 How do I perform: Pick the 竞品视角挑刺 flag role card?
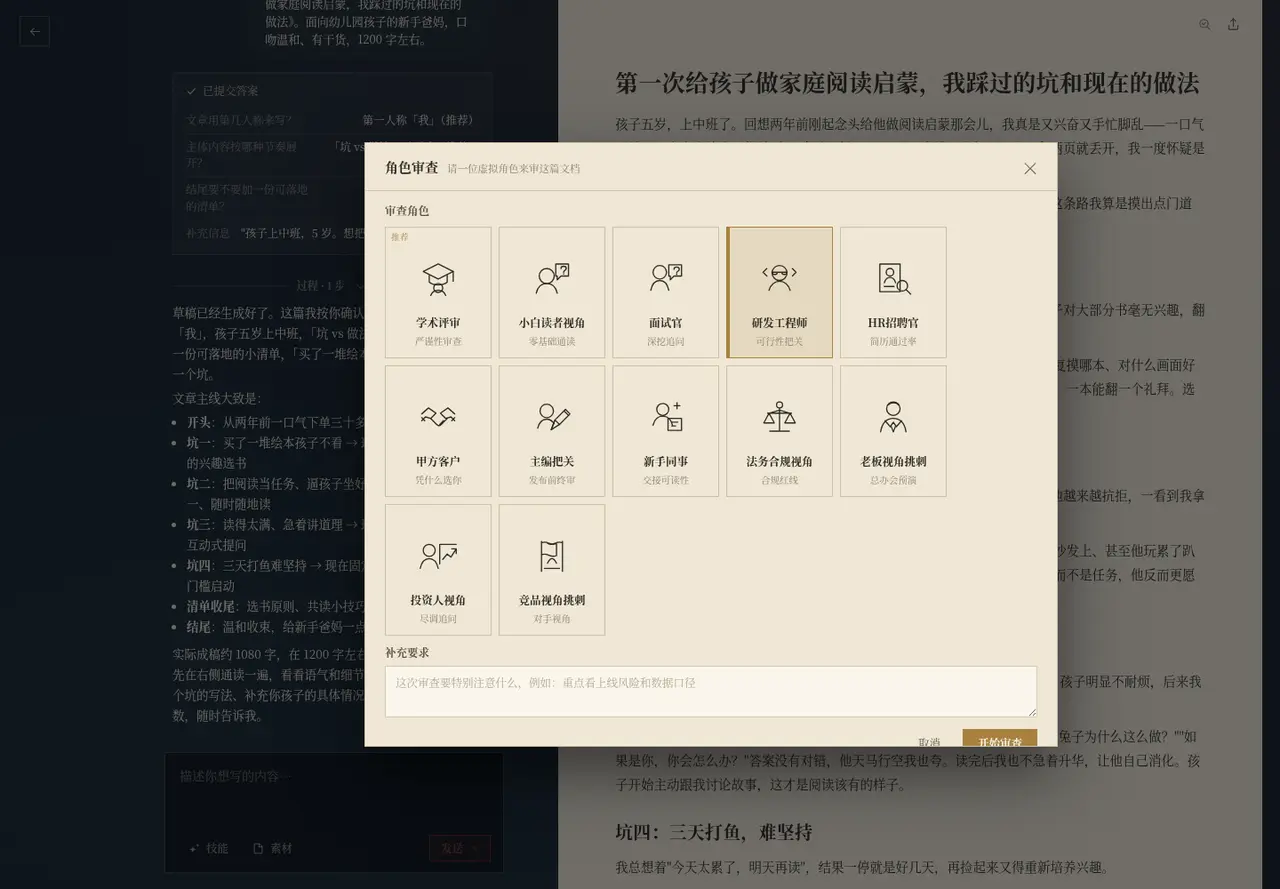(552, 569)
